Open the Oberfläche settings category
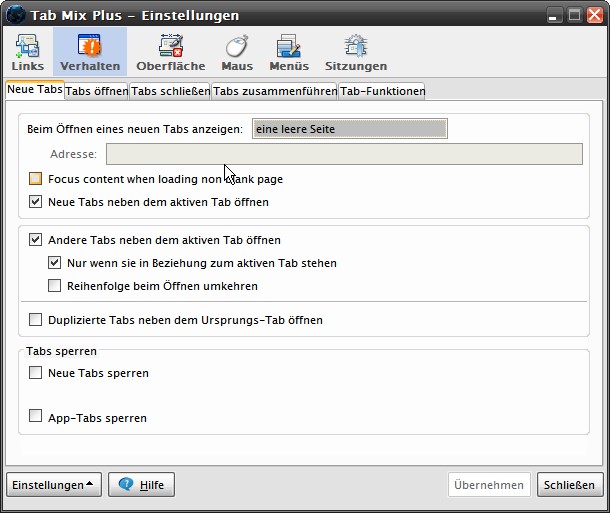Screen dimensions: 610x513 point(171,52)
